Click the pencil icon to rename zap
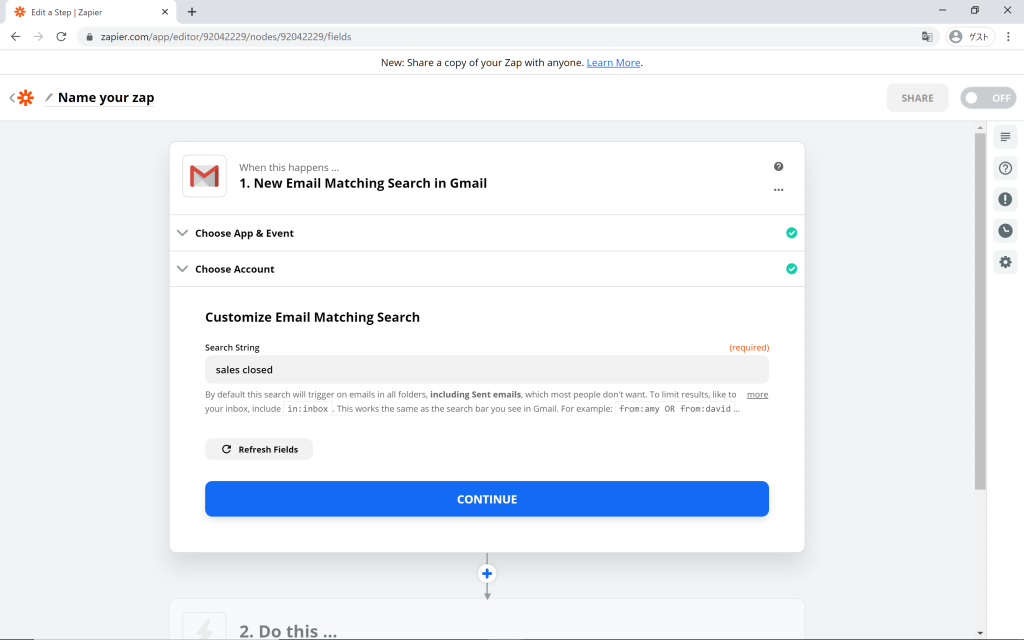Screen dimensions: 1024x640 point(48,98)
